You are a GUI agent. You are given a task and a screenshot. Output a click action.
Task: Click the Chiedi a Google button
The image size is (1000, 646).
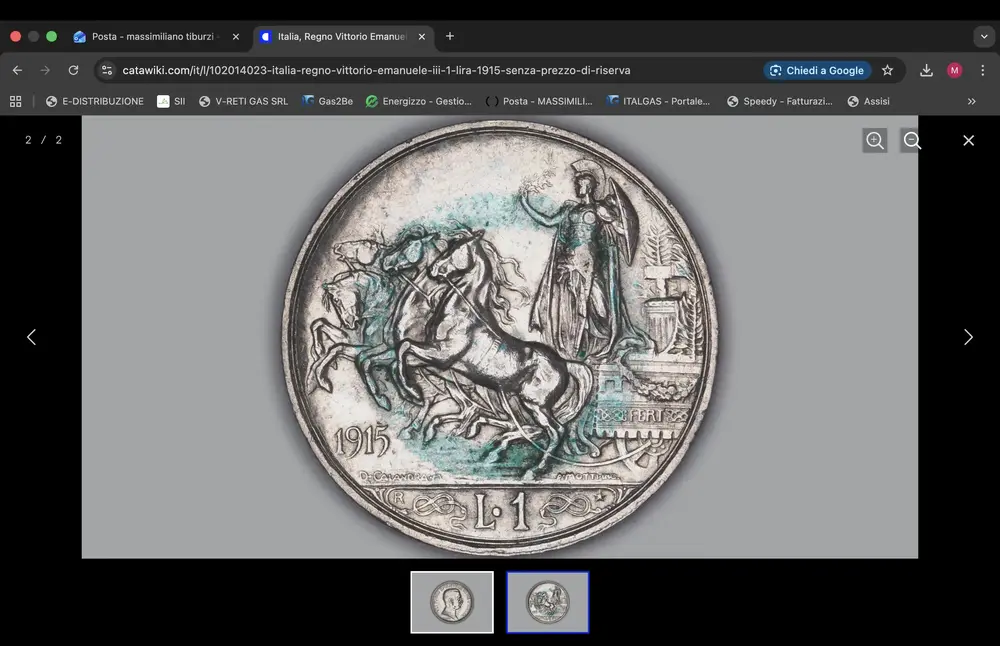pos(817,70)
